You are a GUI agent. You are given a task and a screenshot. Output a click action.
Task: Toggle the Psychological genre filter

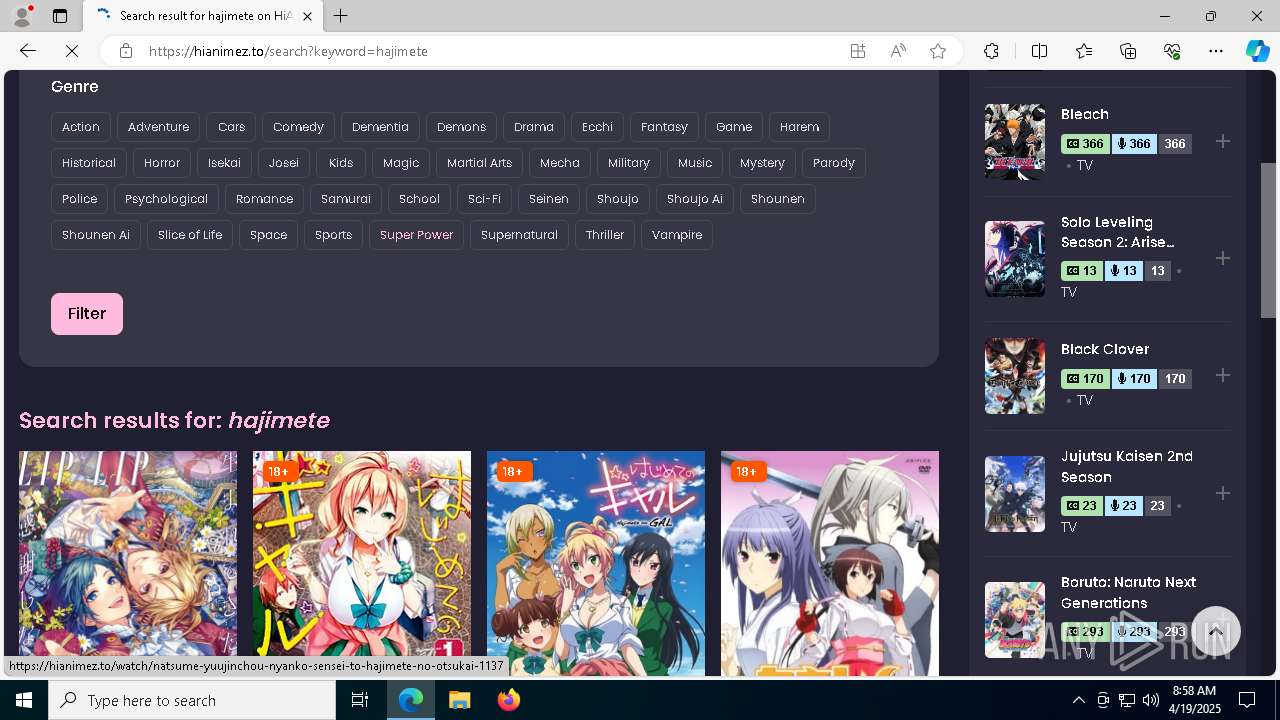[166, 199]
